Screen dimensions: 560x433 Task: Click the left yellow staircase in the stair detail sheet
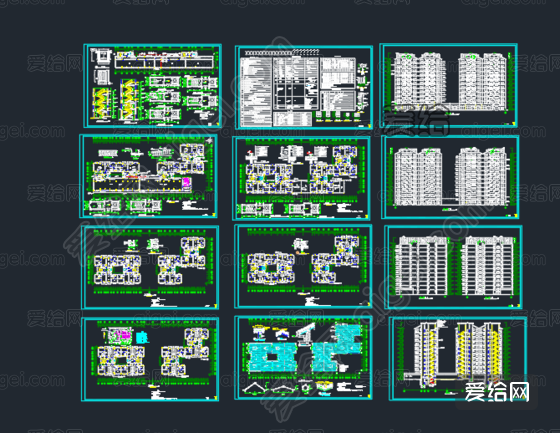pos(101,103)
